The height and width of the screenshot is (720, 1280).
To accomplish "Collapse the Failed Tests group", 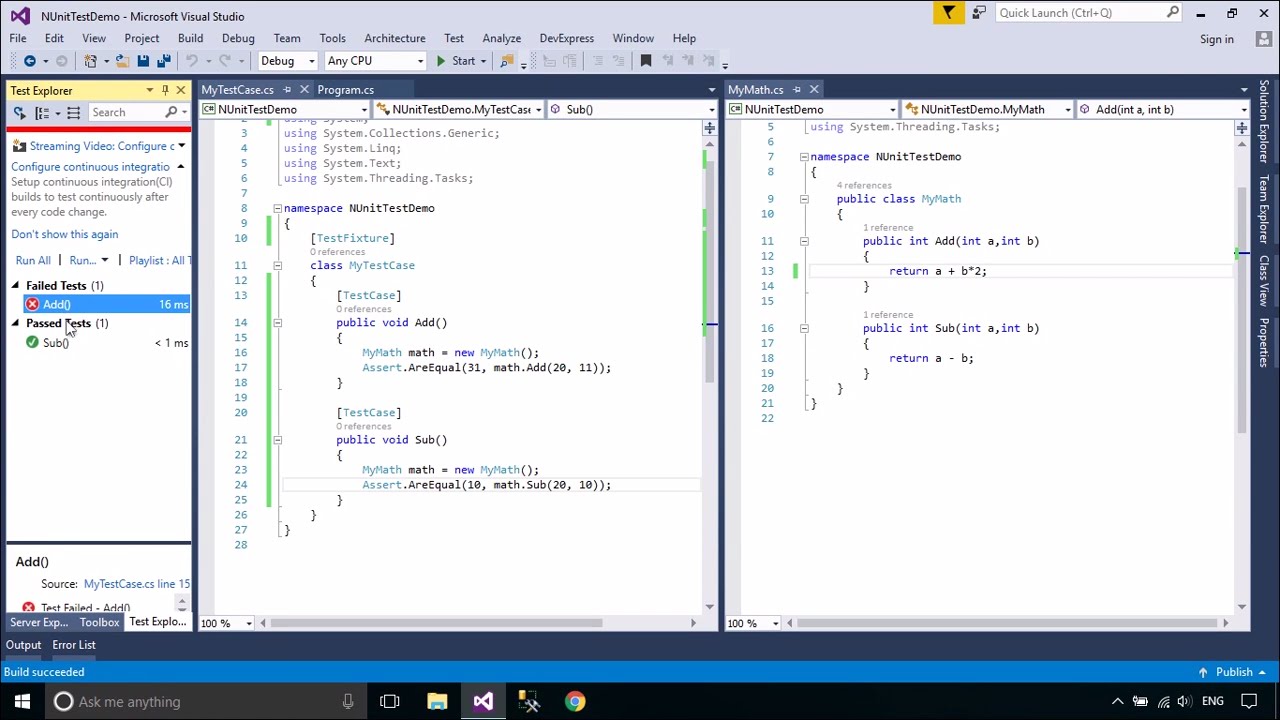I will click(15, 286).
